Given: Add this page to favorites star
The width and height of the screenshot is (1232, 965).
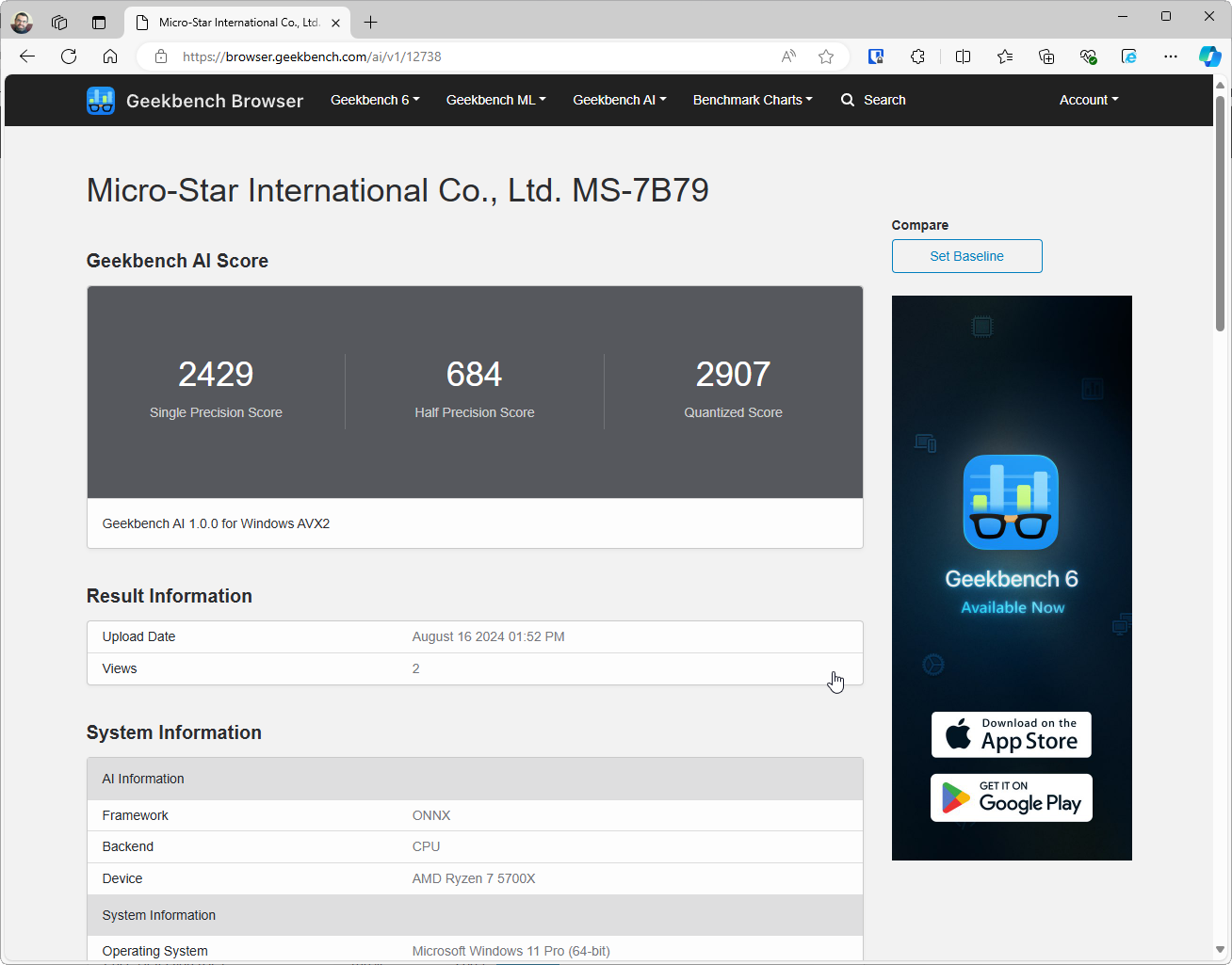Looking at the screenshot, I should tap(826, 56).
